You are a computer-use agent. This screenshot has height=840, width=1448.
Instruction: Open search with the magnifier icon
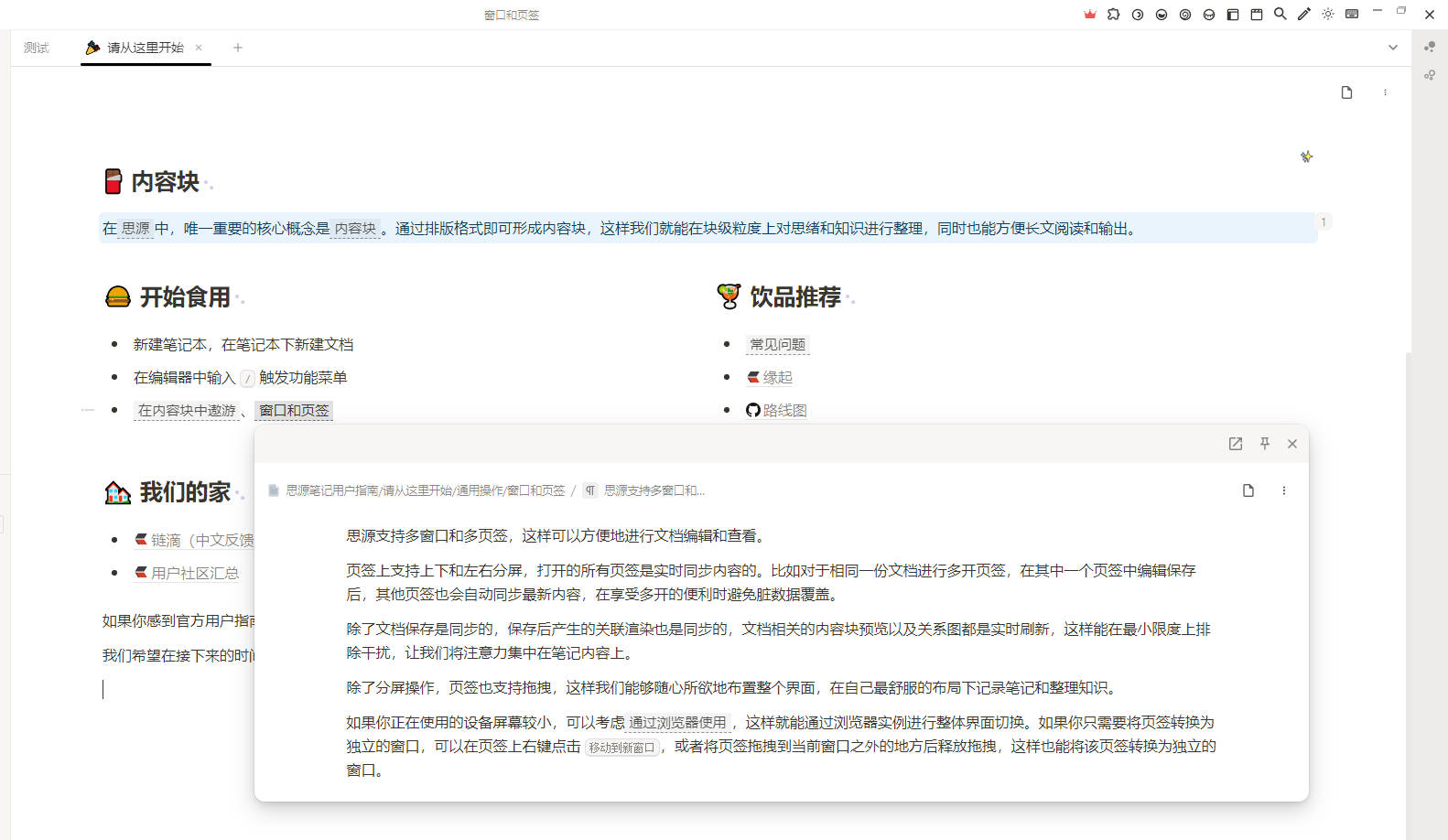(x=1280, y=15)
